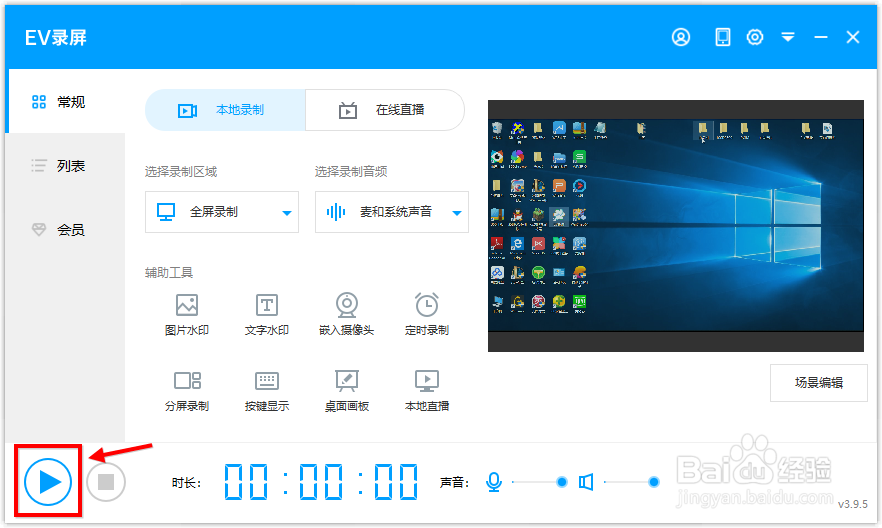Screen dimensions: 882x528
Task: Close the EV录屏 window
Action: (853, 38)
